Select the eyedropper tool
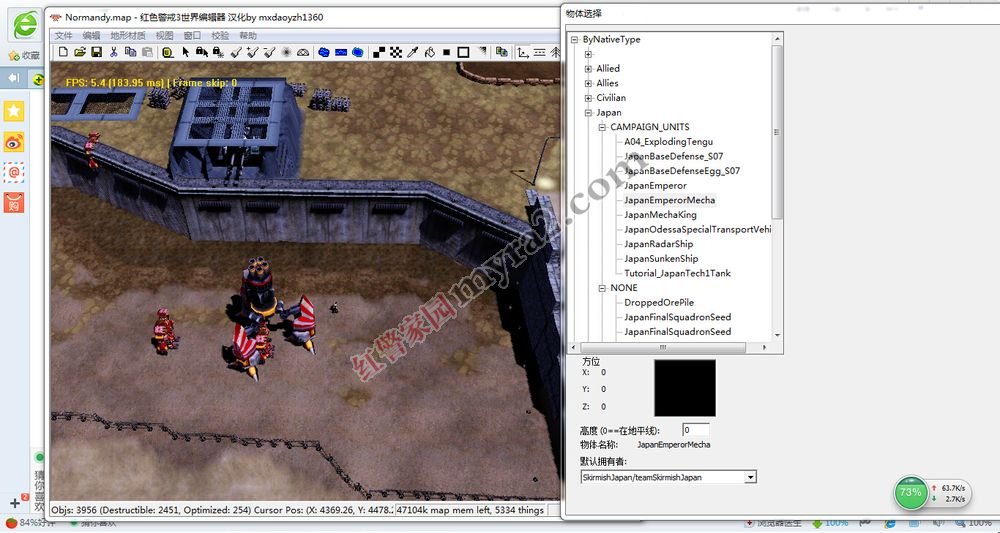1000x533 pixels. point(413,52)
